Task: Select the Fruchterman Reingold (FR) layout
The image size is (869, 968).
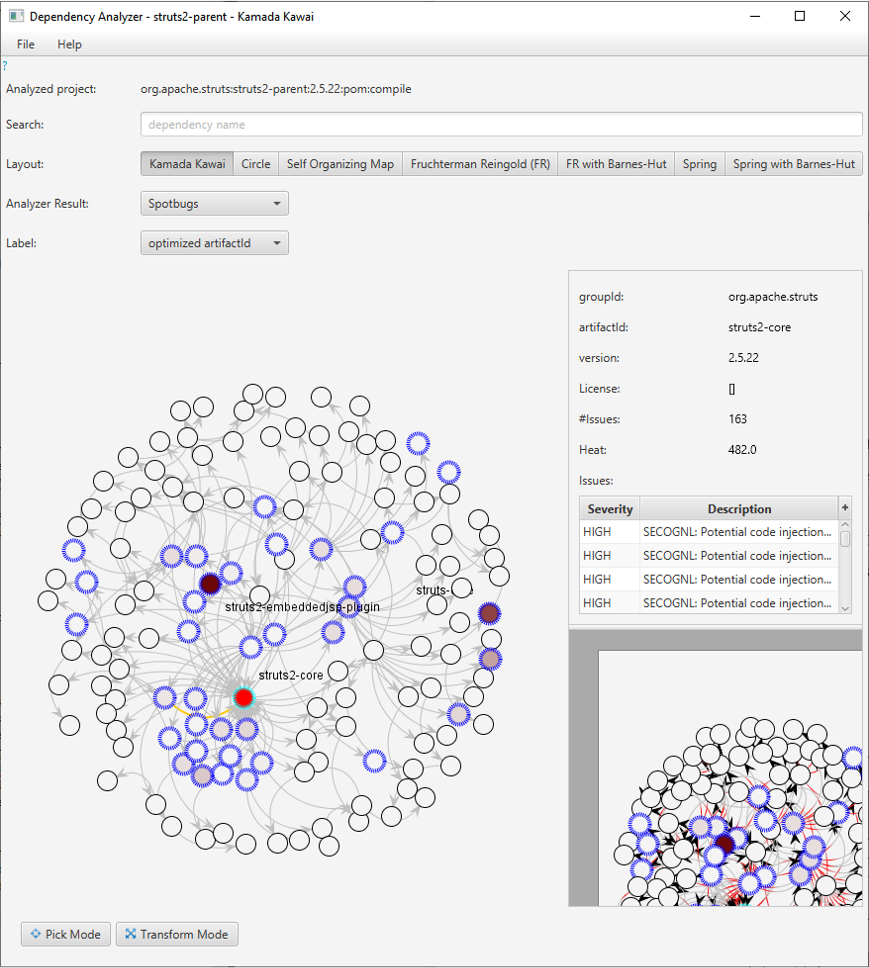Action: pyautogui.click(x=479, y=163)
